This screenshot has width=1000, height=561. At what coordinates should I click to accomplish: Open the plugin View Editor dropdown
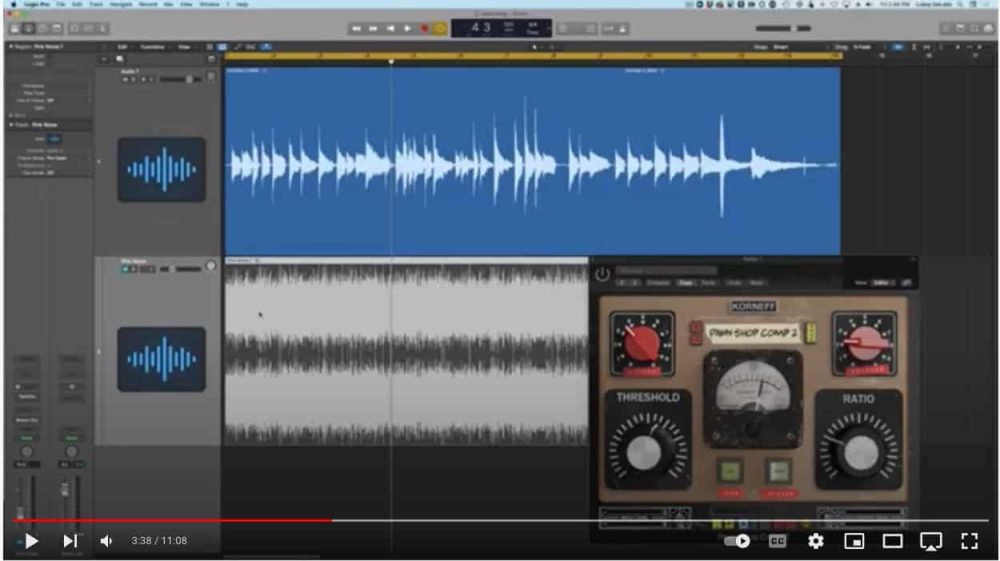(881, 282)
